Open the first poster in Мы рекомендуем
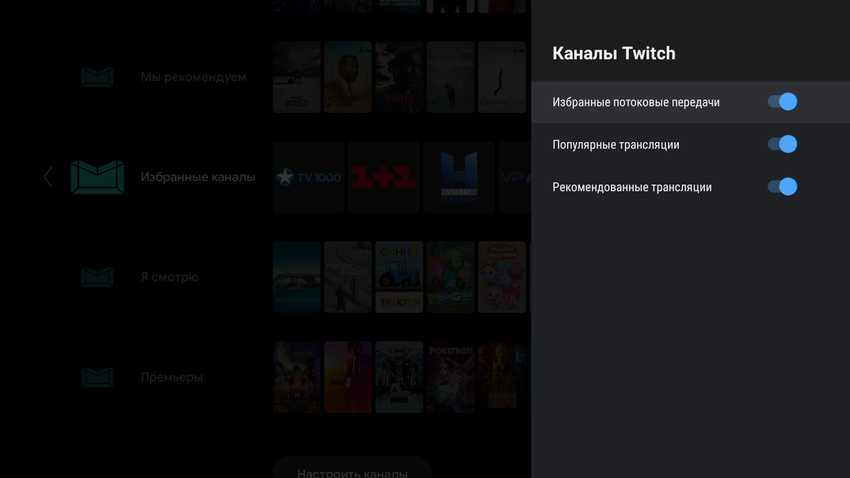This screenshot has width=850, height=478. tap(296, 77)
